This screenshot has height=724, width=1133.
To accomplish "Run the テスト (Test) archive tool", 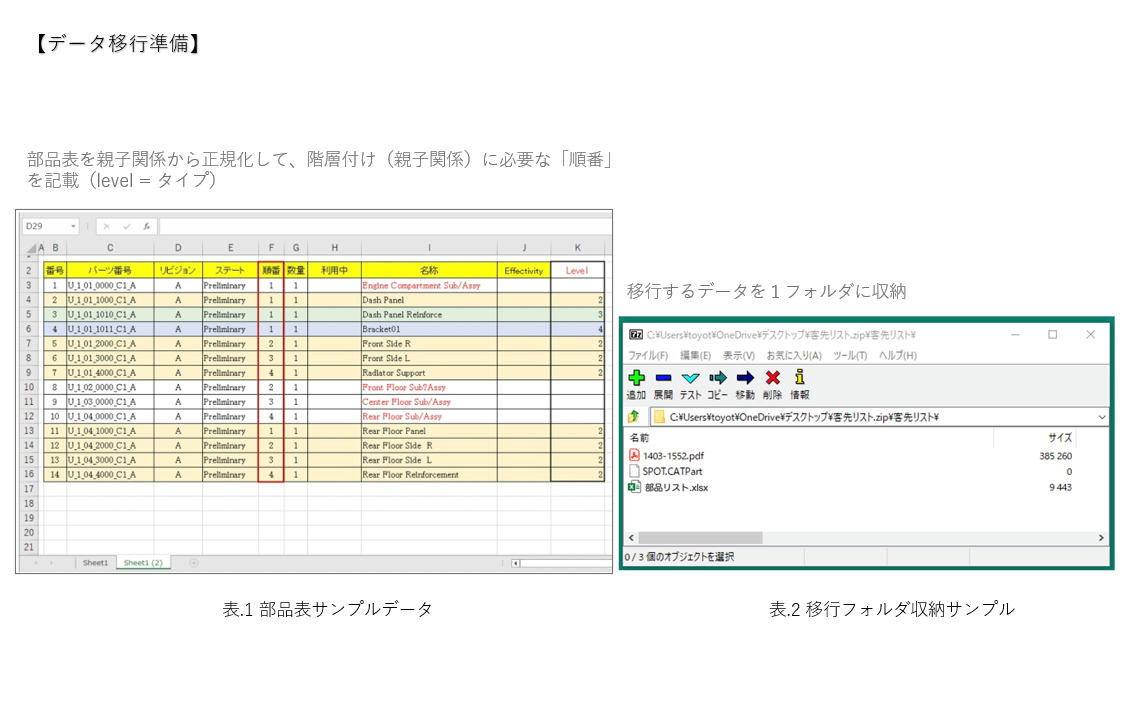I will (691, 378).
